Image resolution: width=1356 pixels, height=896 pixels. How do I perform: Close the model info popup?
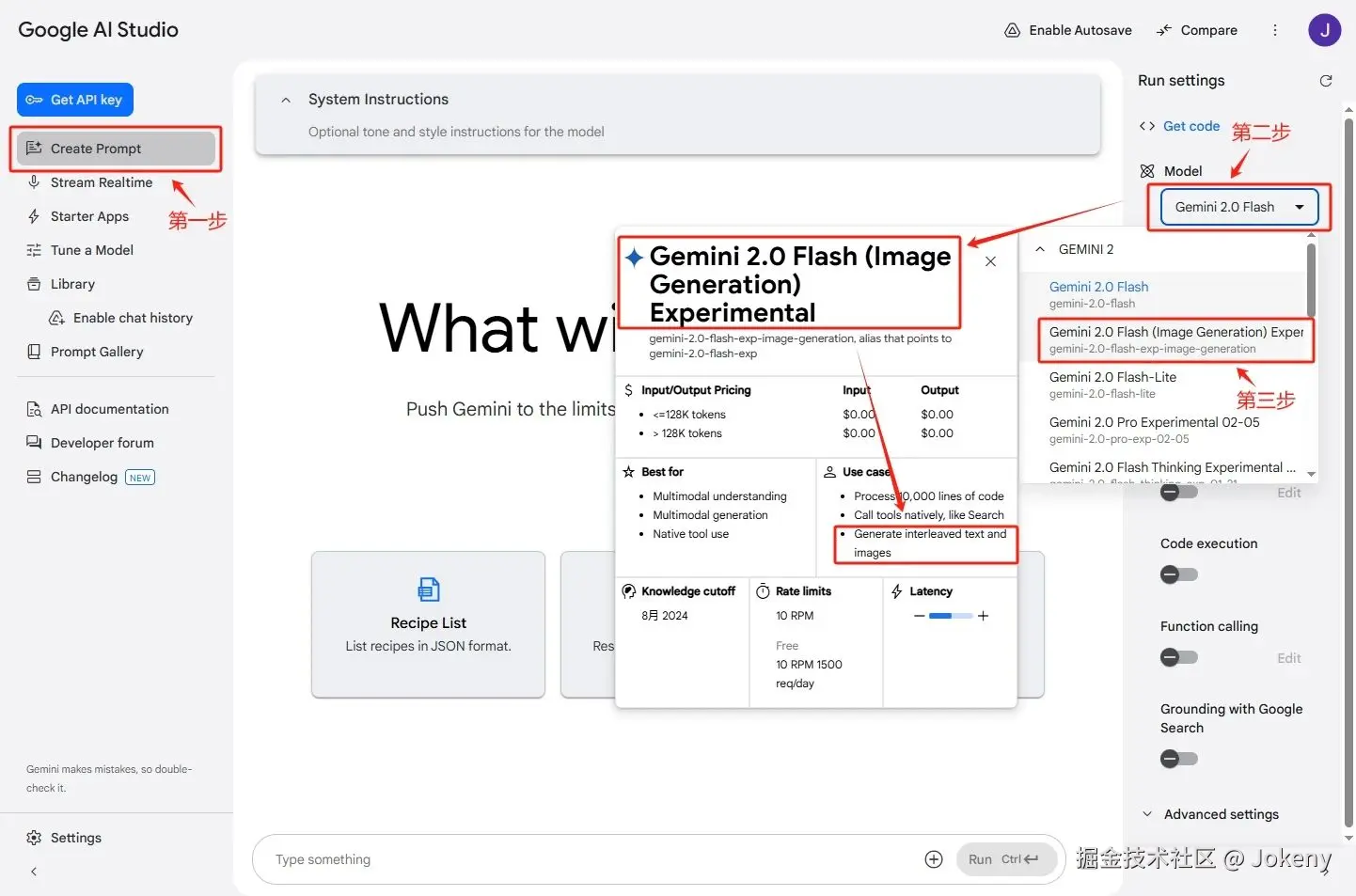click(990, 261)
